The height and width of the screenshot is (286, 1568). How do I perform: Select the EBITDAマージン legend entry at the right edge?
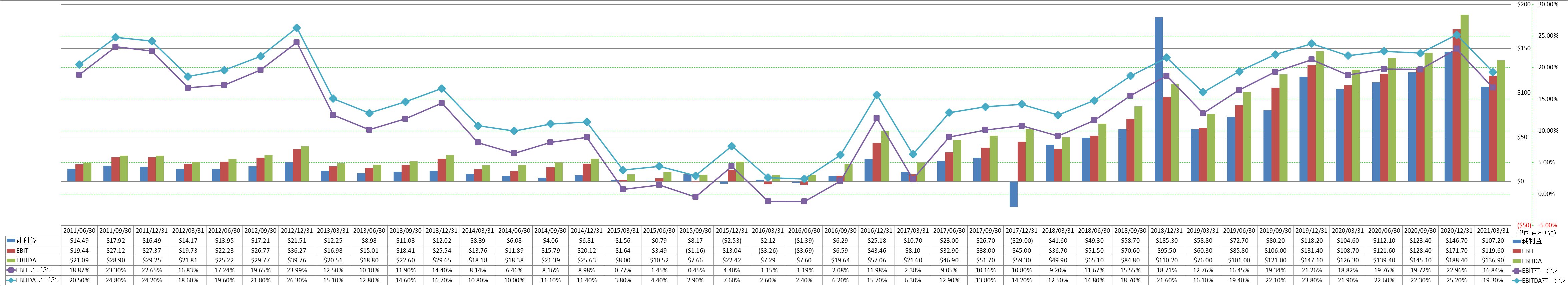tap(1539, 280)
